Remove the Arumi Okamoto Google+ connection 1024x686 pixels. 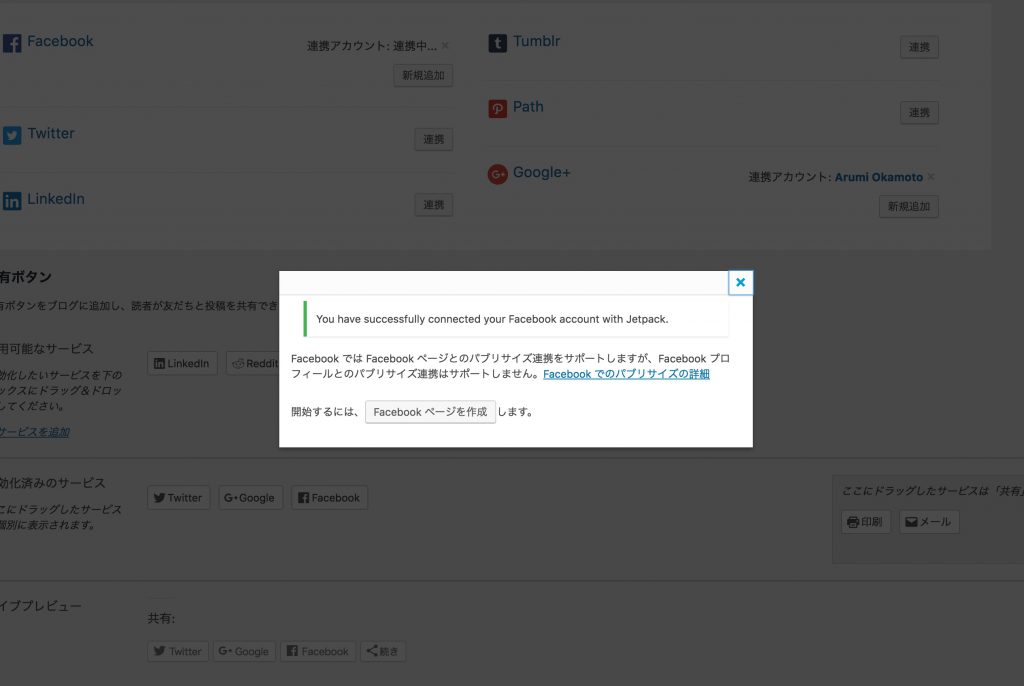click(931, 176)
